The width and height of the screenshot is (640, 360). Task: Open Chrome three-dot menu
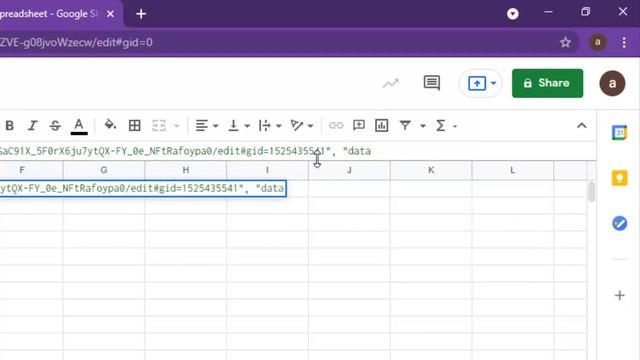624,42
